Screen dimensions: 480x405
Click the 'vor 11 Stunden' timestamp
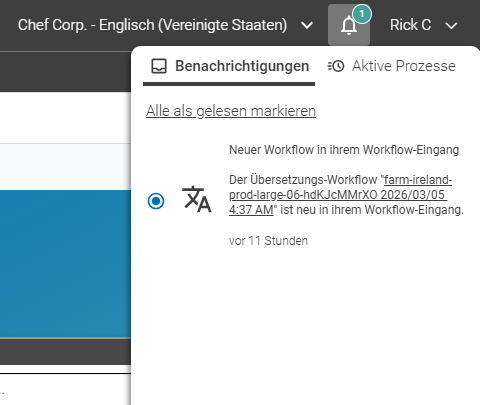point(268,241)
